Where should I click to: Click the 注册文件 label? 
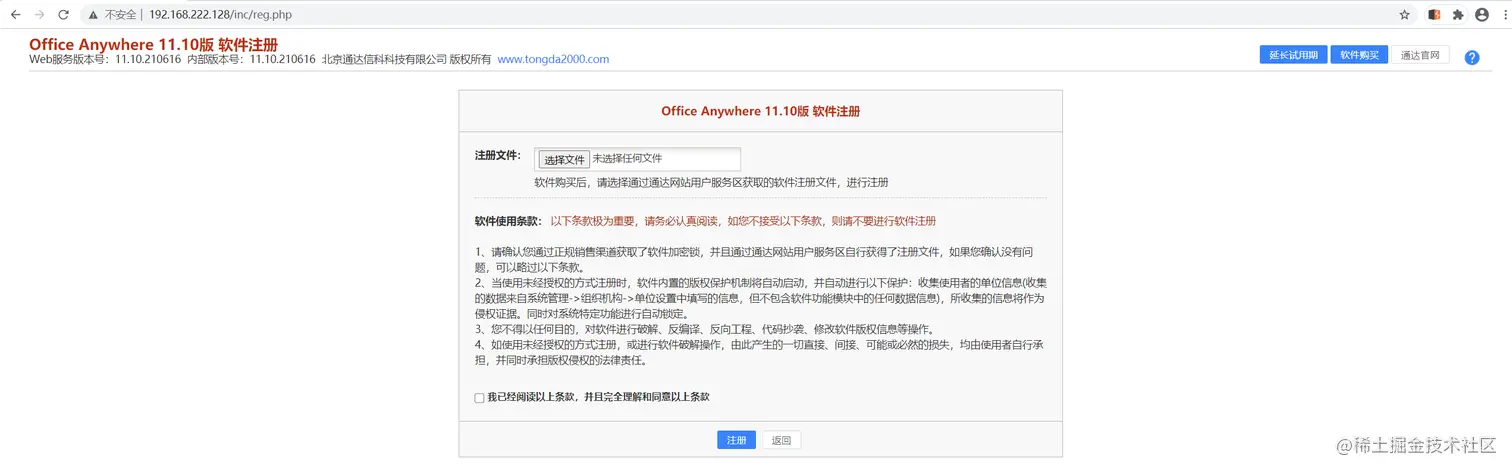click(498, 155)
